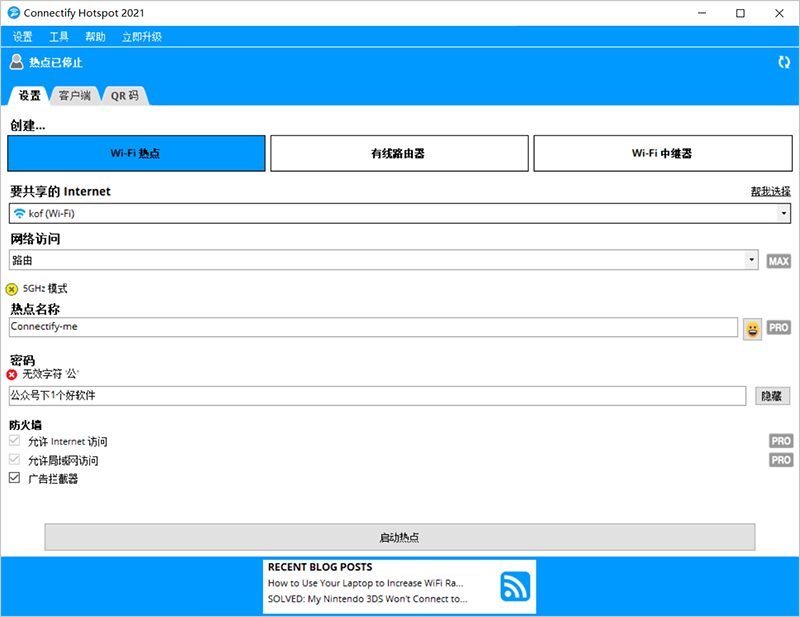Screen dimensions: 800x617
Task: Switch to the 客户端 tab
Action: pyautogui.click(x=75, y=96)
